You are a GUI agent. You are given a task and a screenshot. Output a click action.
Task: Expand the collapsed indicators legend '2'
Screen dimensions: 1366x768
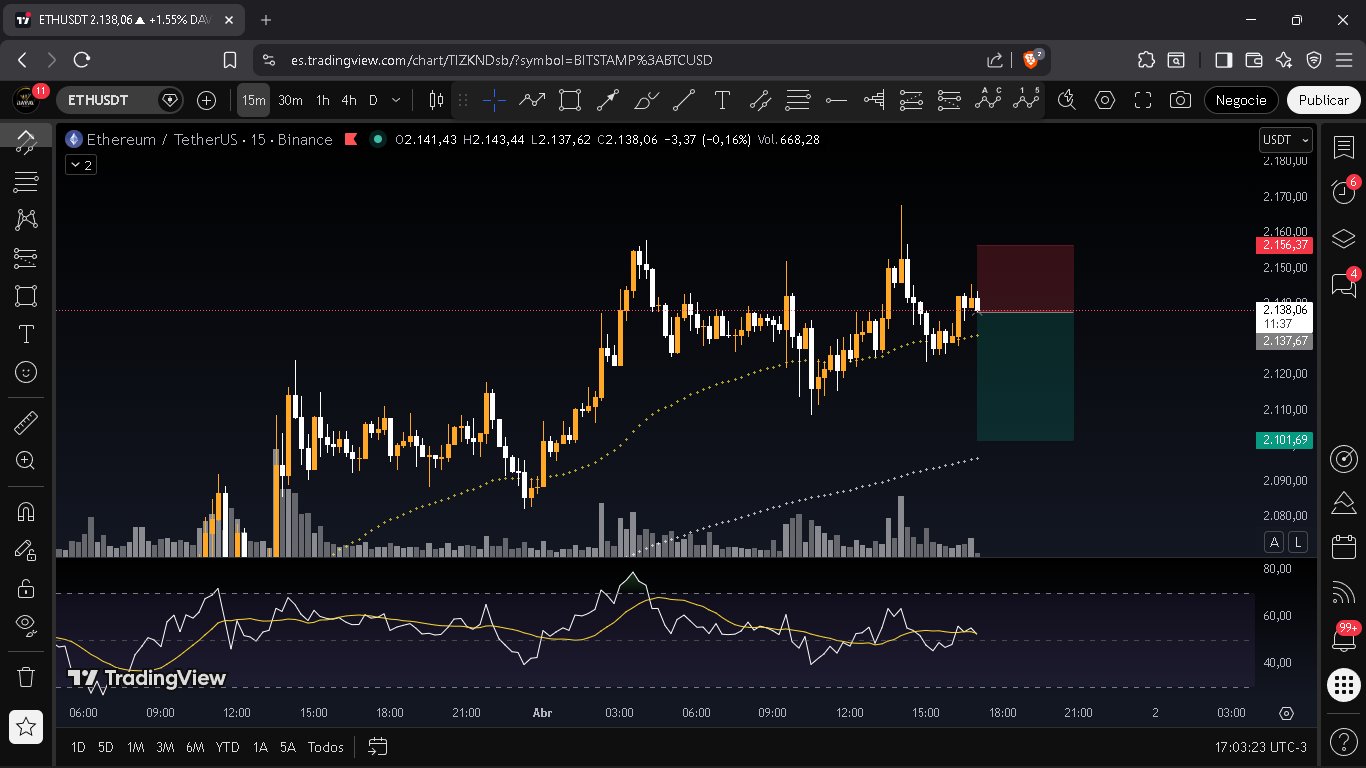pos(80,165)
